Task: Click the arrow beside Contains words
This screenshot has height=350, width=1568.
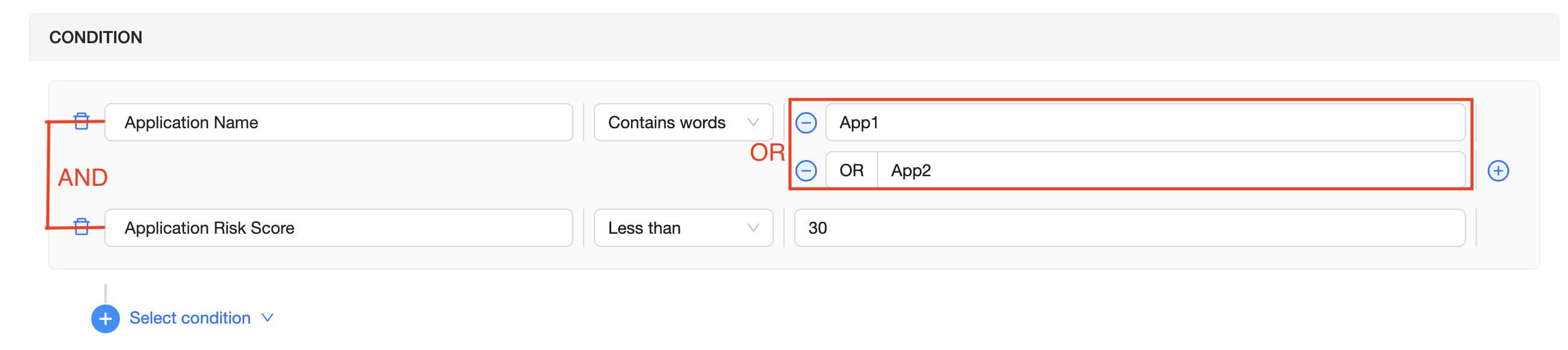Action: 753,123
